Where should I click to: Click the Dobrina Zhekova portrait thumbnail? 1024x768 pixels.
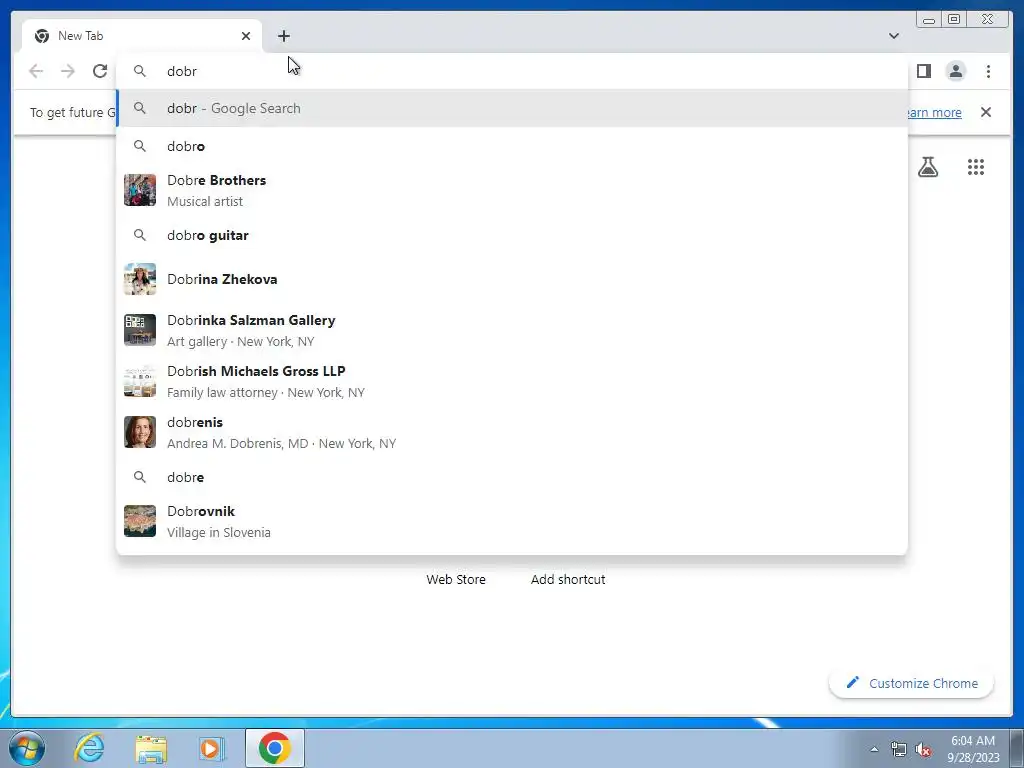pos(140,279)
